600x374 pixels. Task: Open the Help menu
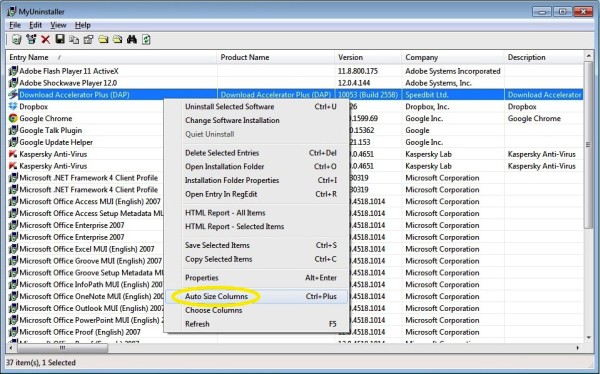point(83,25)
